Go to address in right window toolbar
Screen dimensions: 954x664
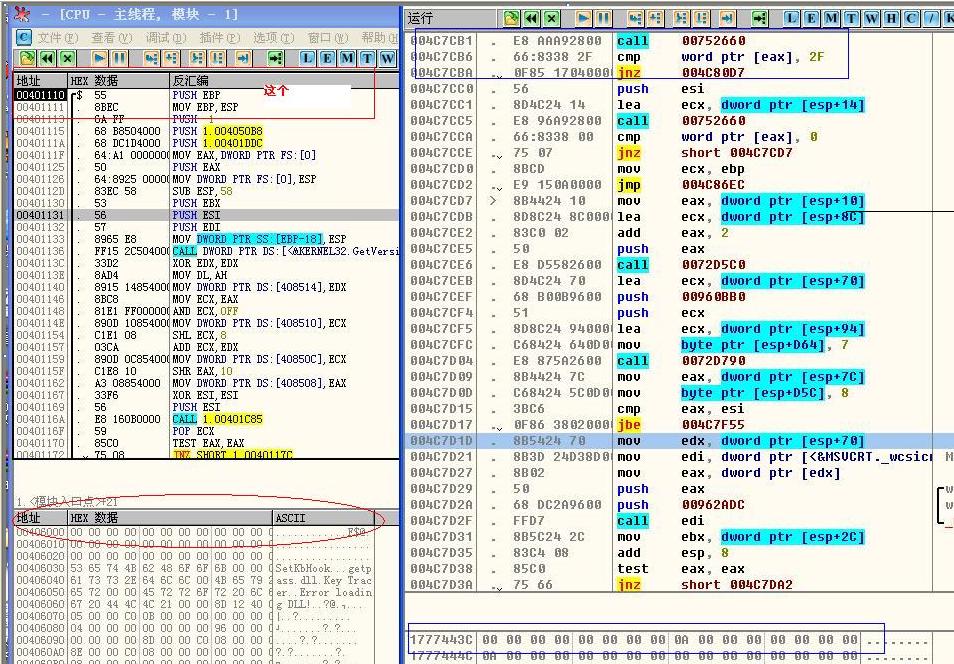[x=760, y=18]
